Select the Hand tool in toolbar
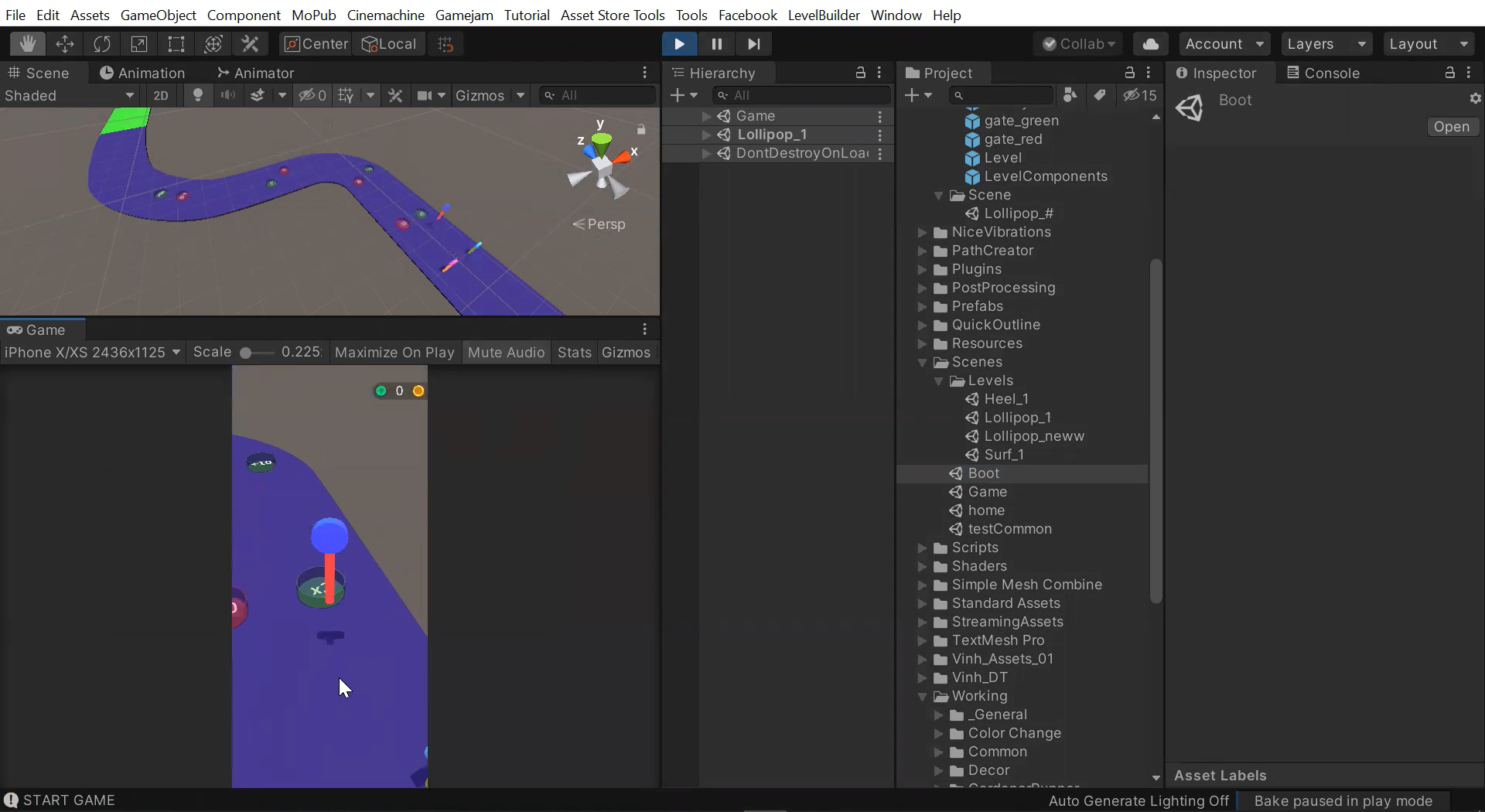 27,44
